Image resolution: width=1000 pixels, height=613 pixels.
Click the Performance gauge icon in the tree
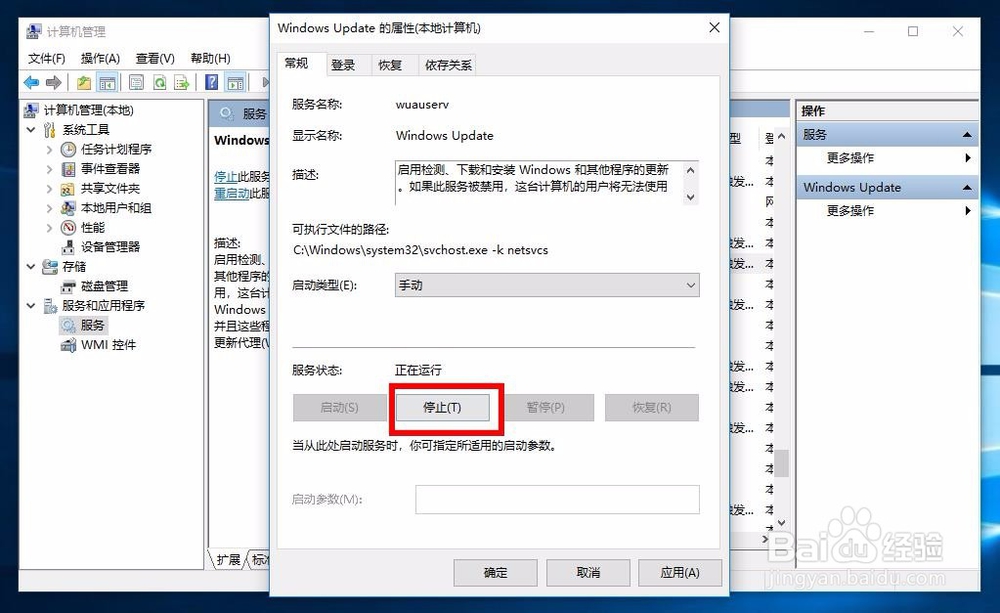point(68,228)
